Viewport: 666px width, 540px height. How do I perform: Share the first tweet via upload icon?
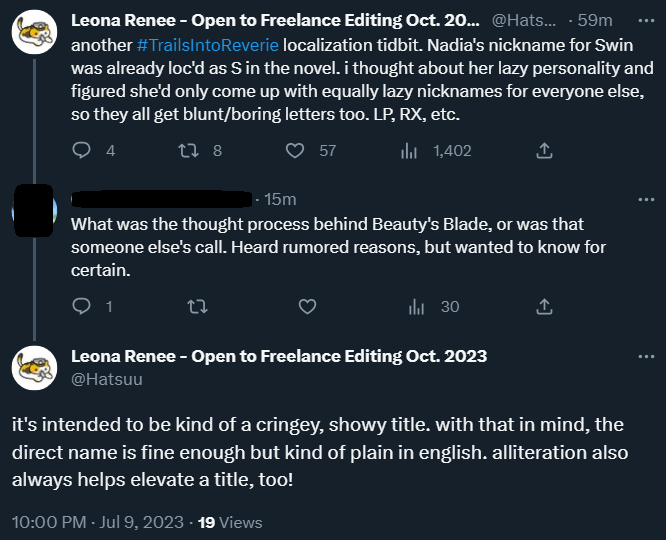[x=544, y=150]
